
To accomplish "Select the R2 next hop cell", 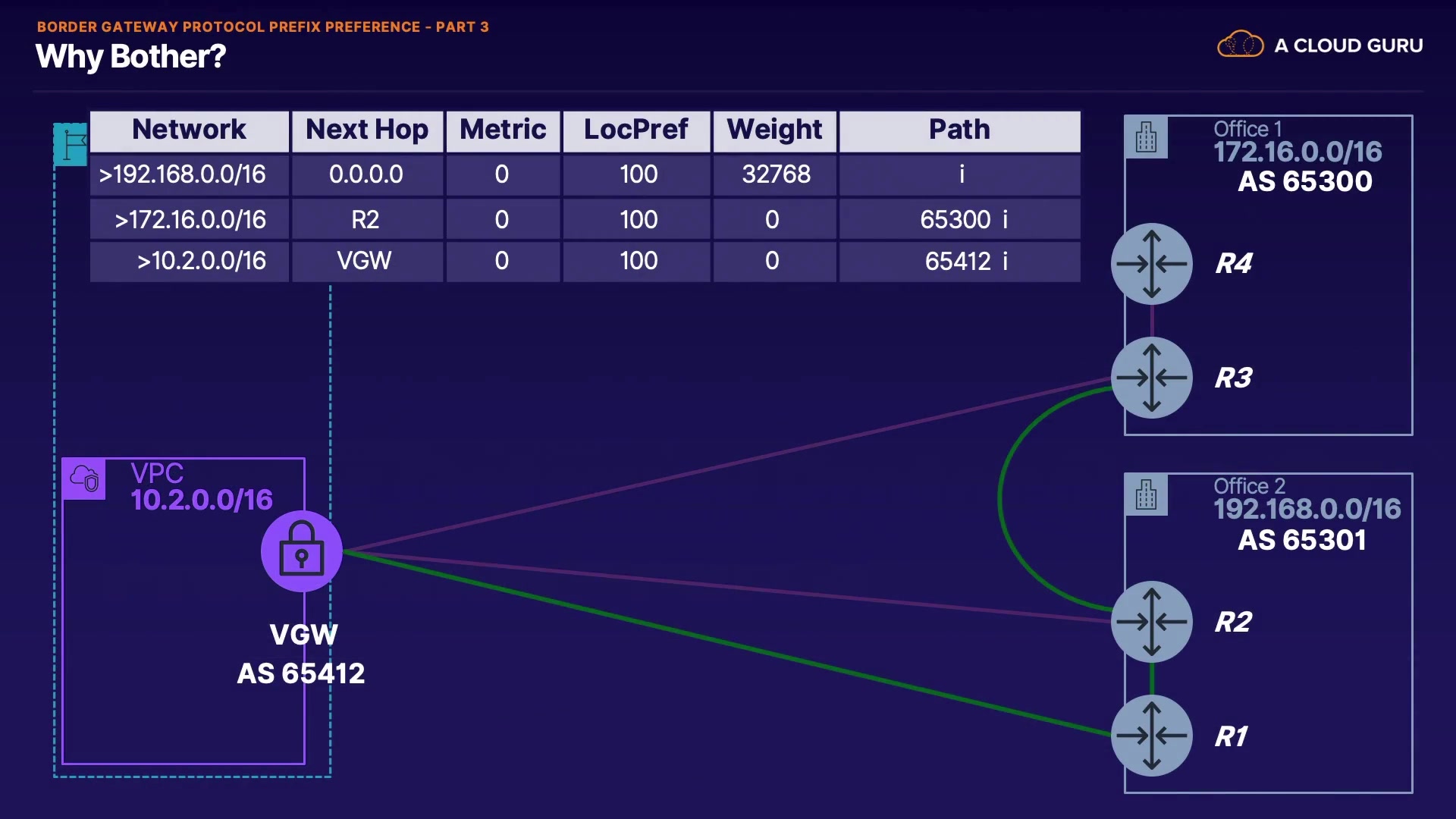I will pyautogui.click(x=366, y=220).
